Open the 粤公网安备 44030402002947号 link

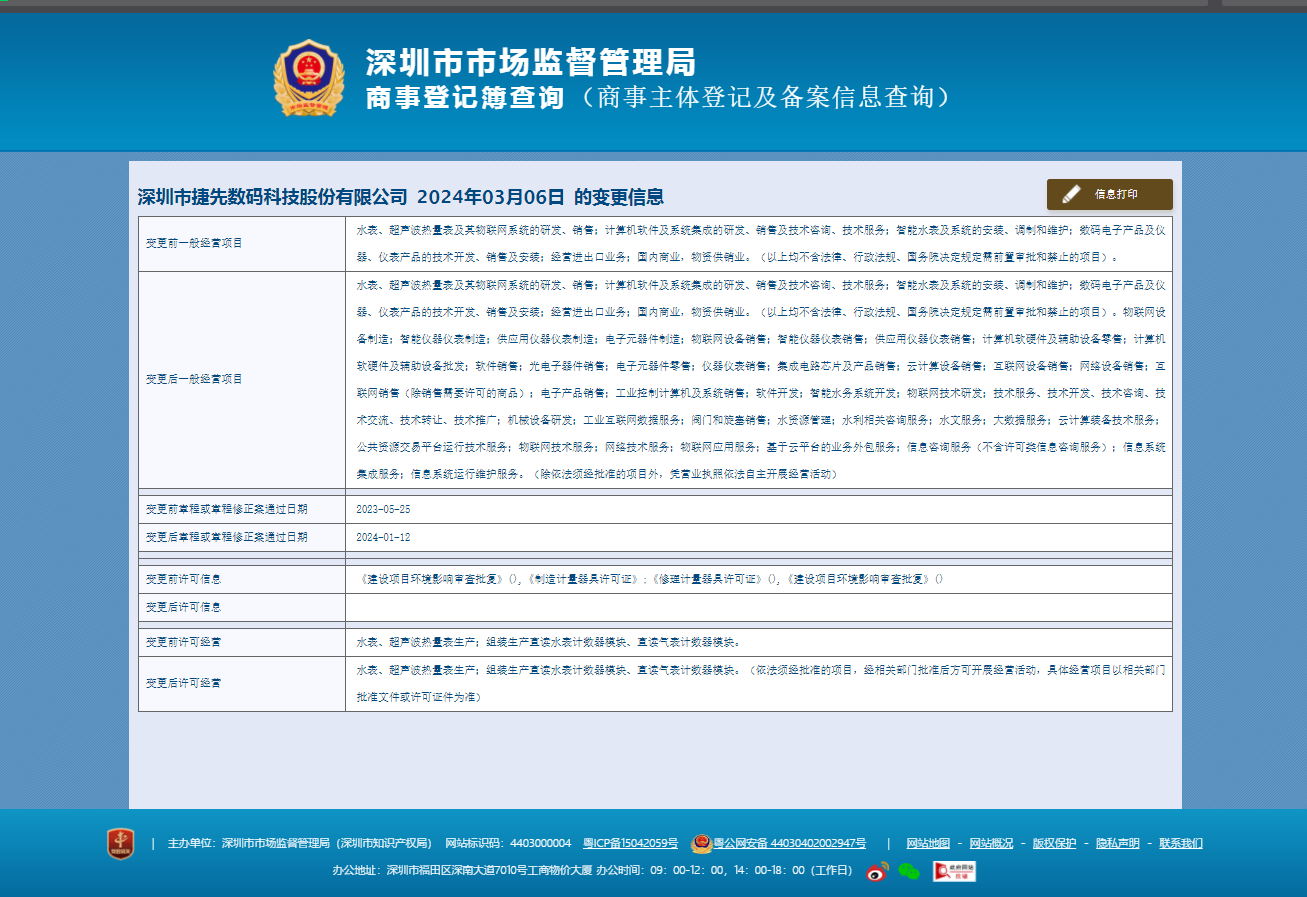point(789,843)
